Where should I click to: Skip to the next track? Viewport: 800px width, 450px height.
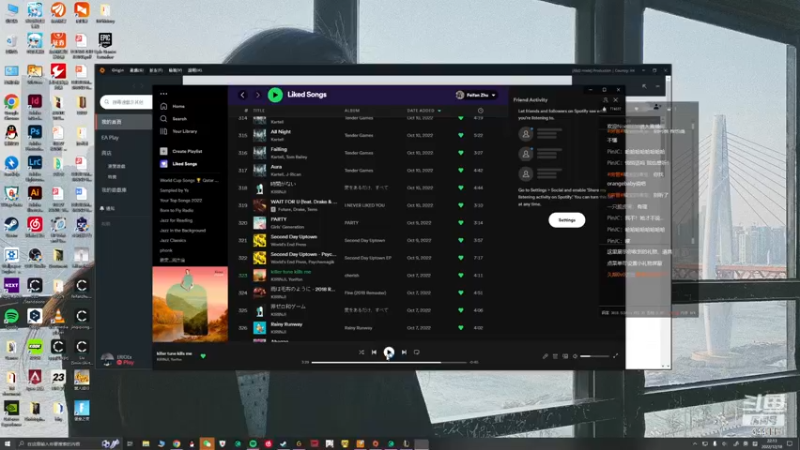click(404, 352)
